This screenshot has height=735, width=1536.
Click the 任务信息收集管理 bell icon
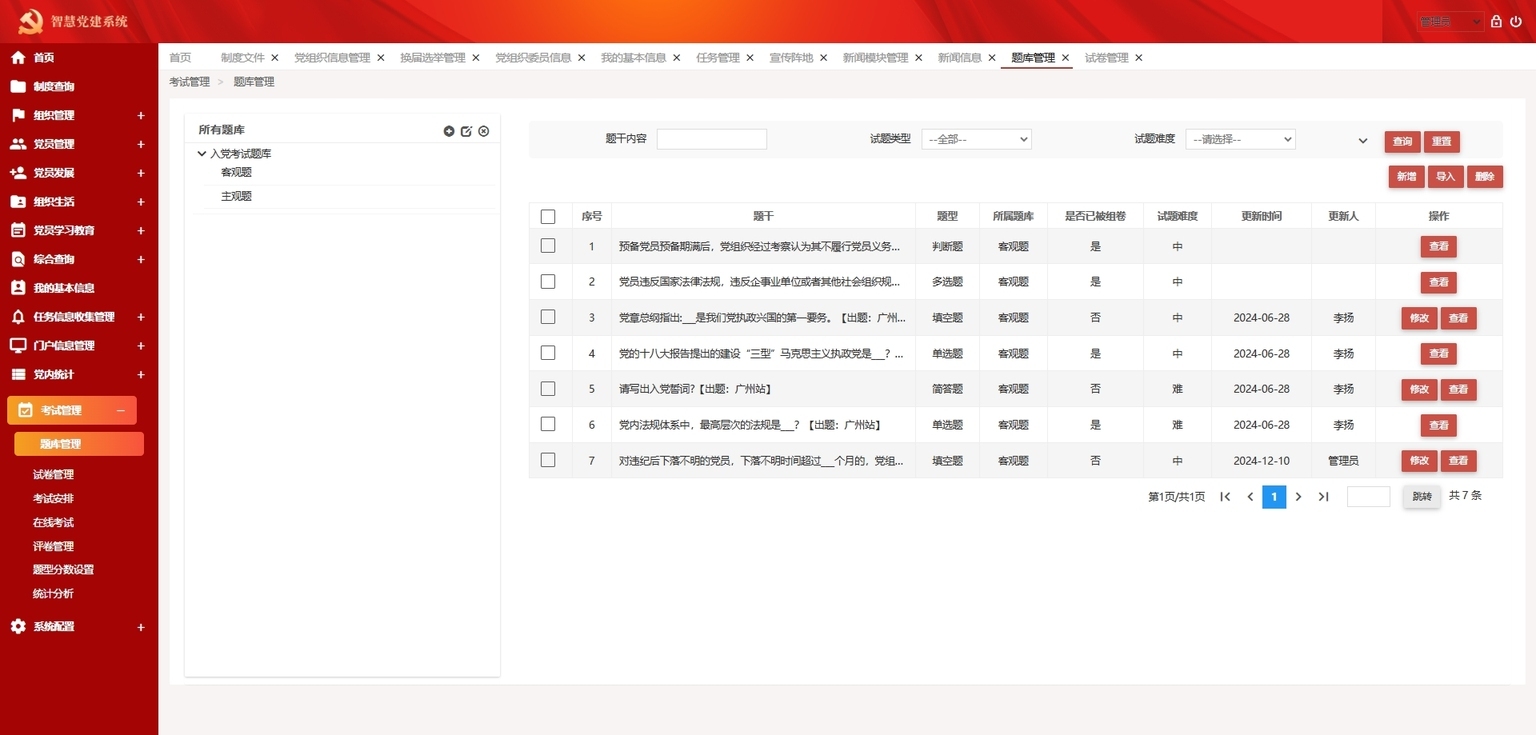[x=18, y=317]
